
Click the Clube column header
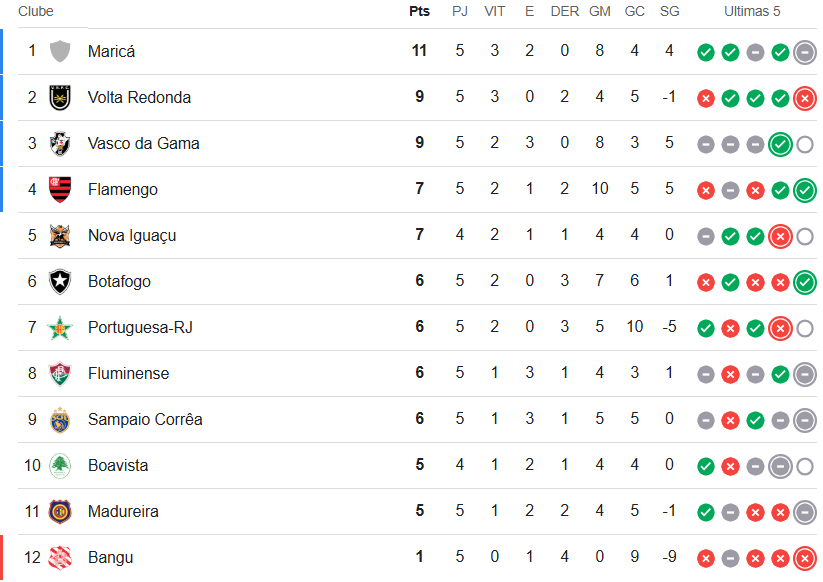36,12
